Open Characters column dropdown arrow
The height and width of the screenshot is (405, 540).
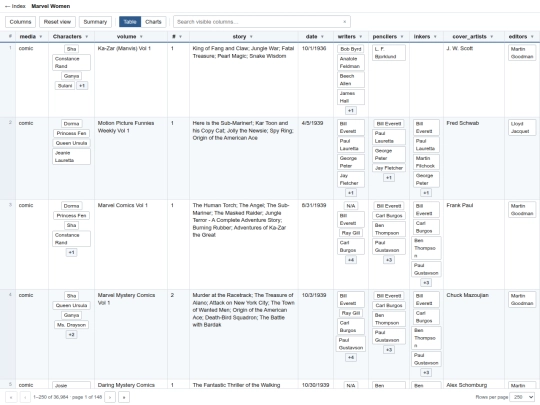click(87, 37)
